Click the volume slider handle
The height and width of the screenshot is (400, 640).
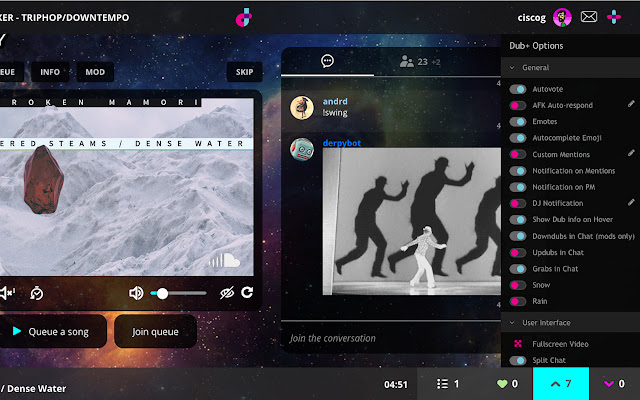pos(162,293)
